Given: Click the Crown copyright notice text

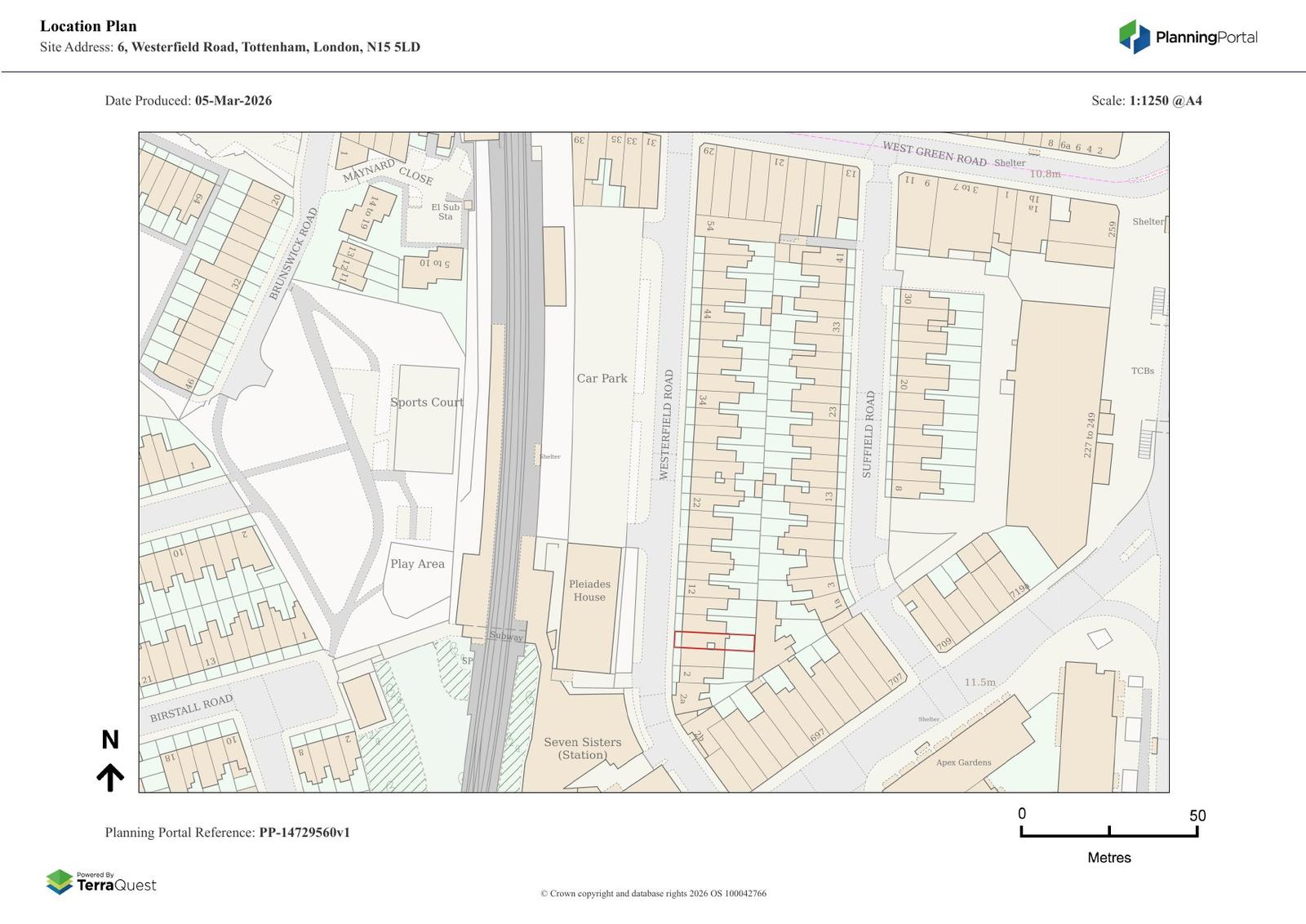Looking at the screenshot, I should pyautogui.click(x=653, y=893).
